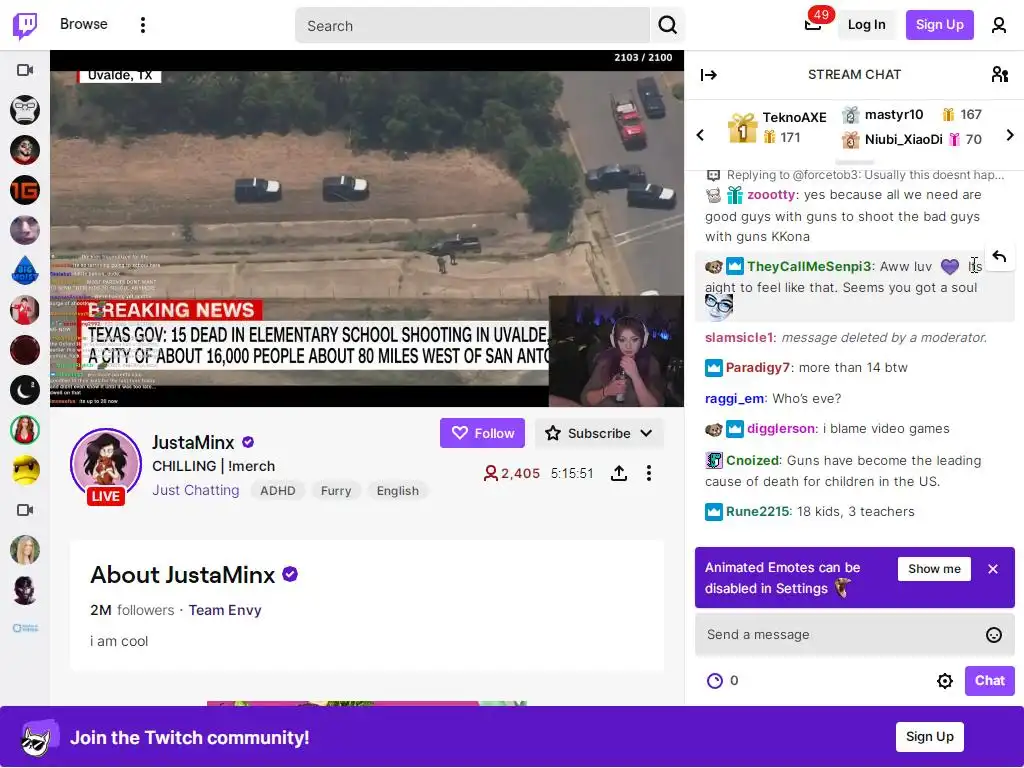Click the heart emote in Senpi3's message
1024x768 pixels.
(950, 266)
